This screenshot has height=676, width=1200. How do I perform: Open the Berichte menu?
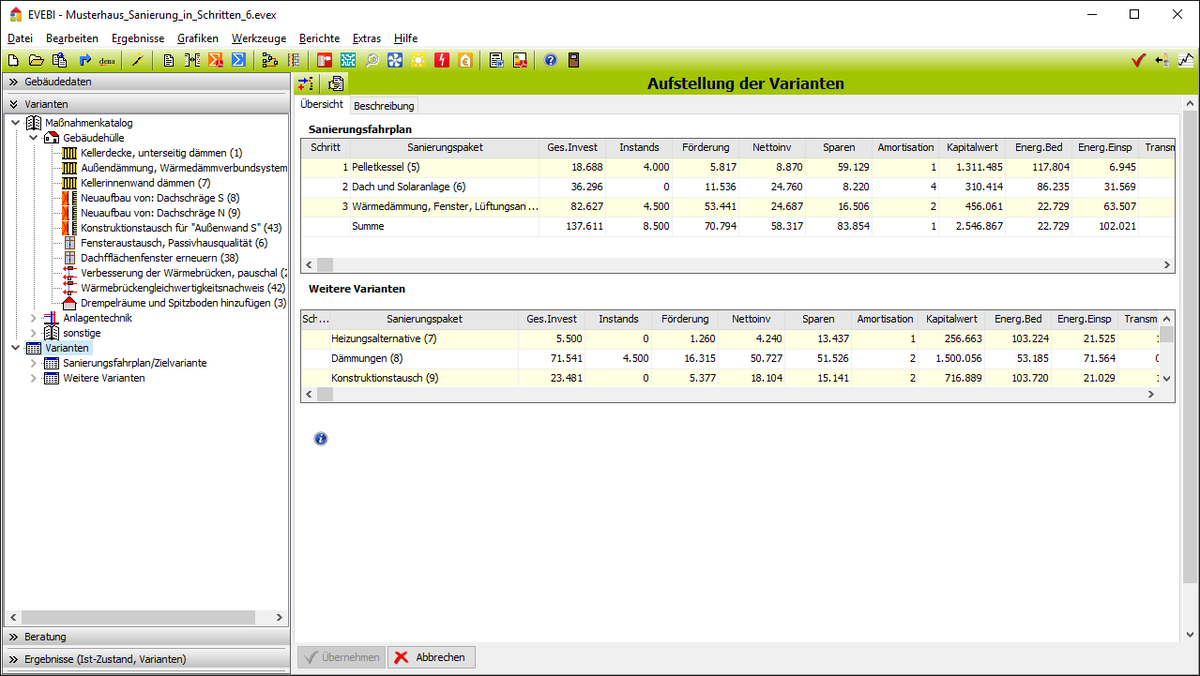point(320,38)
